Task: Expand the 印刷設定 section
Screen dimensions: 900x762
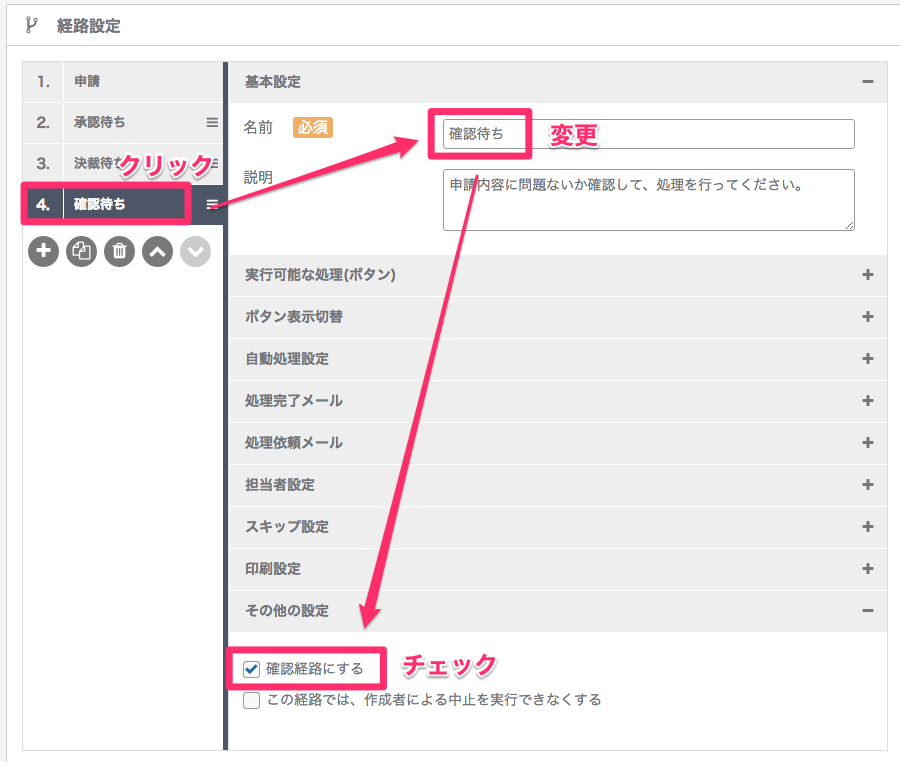Action: (868, 569)
